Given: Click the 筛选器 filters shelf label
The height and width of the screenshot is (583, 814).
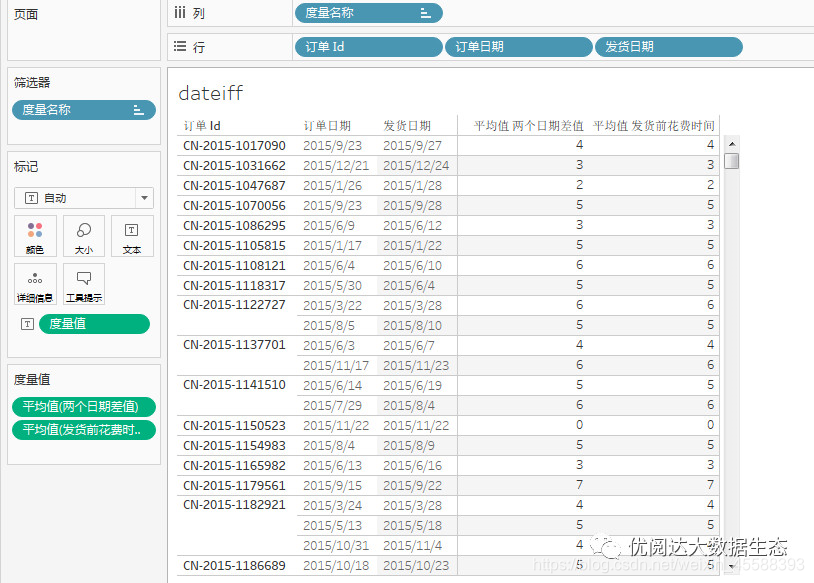Looking at the screenshot, I should 32,82.
